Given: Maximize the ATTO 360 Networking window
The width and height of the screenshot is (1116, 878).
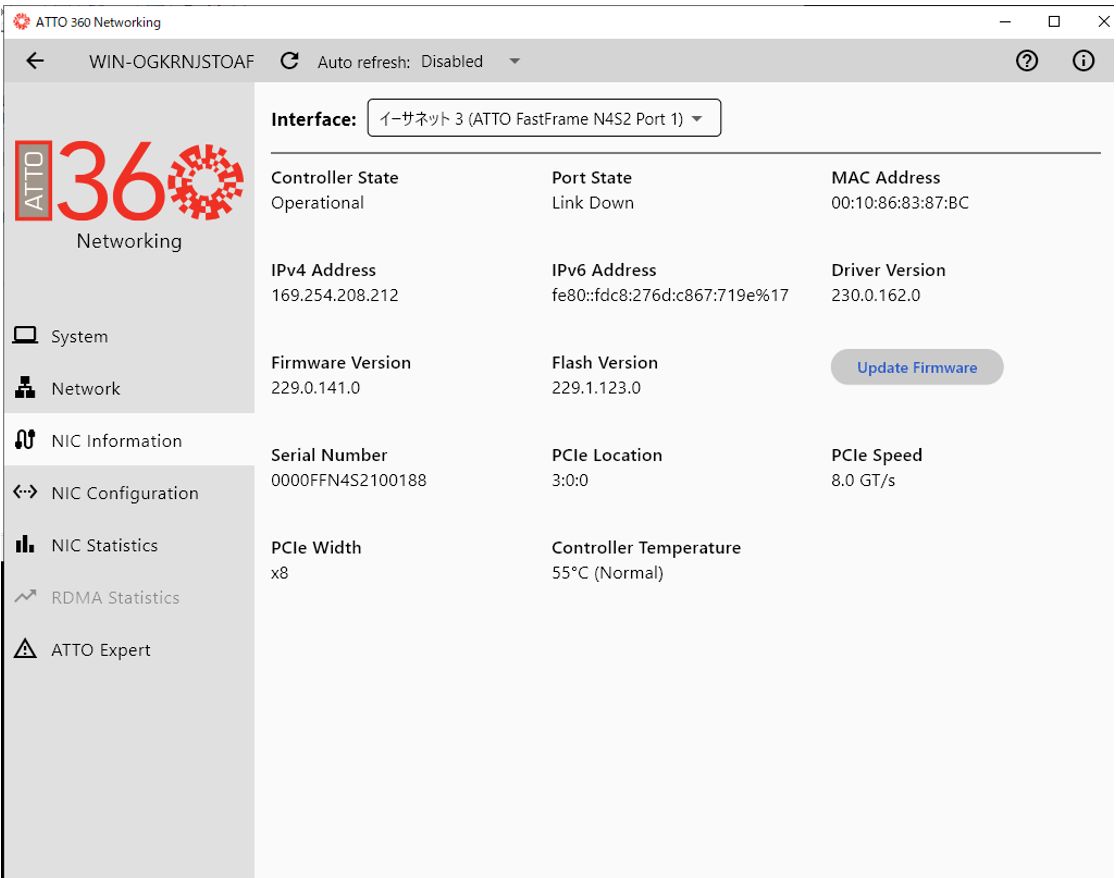Looking at the screenshot, I should point(1054,22).
